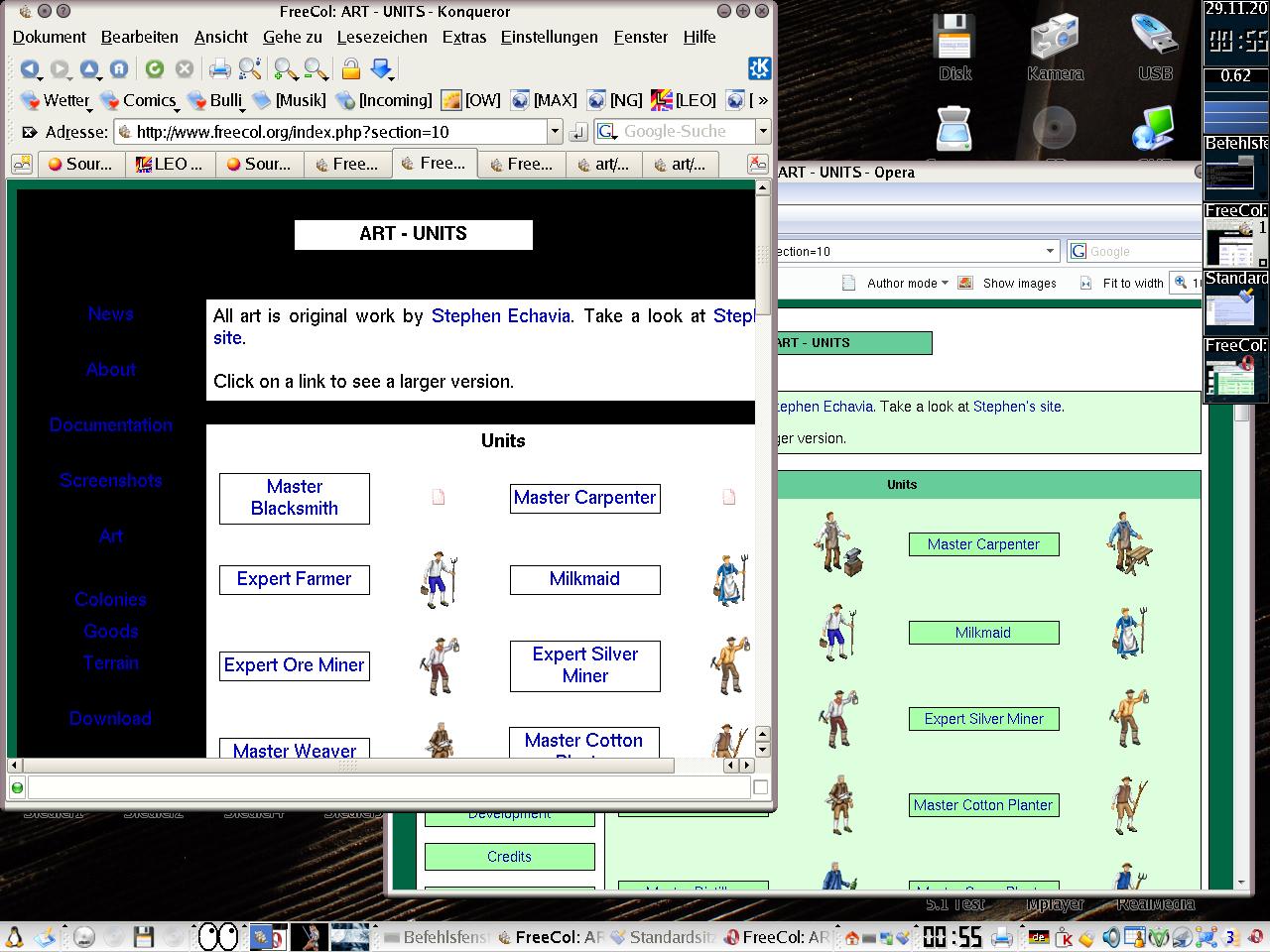This screenshot has height=952, width=1270.
Task: Open the [Incoming] bookmark
Action: [384, 100]
